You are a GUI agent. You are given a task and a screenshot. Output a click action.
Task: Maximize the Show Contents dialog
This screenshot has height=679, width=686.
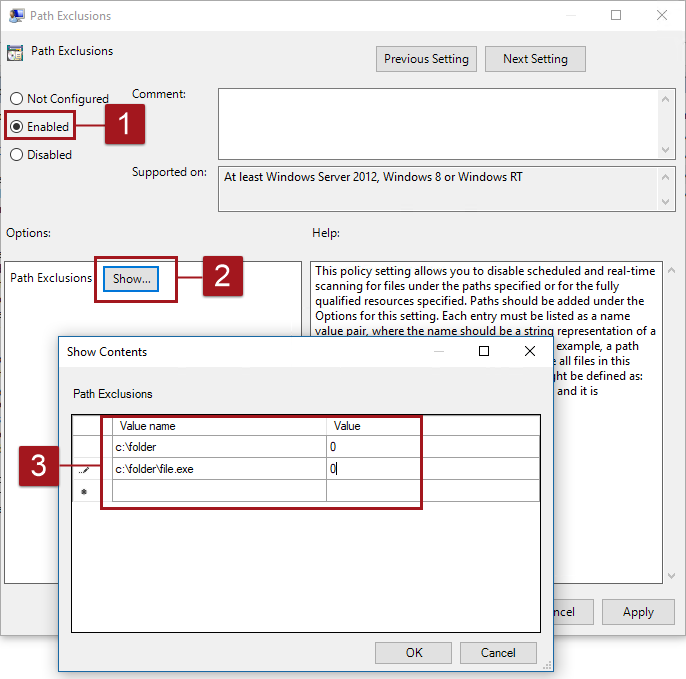tap(484, 351)
